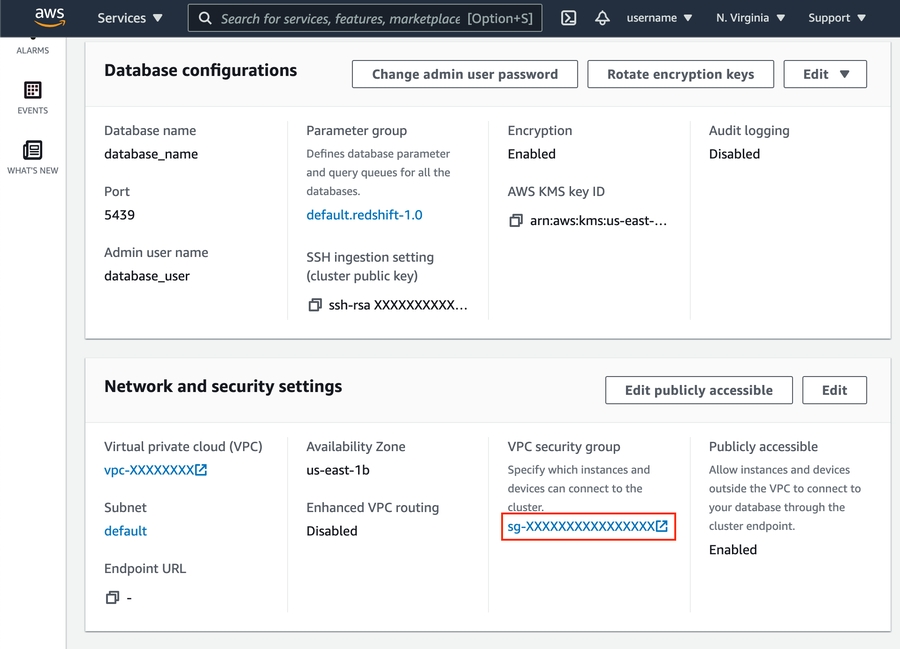Click Change admin user password button
Screen dimensions: 900x649
(x=465, y=74)
